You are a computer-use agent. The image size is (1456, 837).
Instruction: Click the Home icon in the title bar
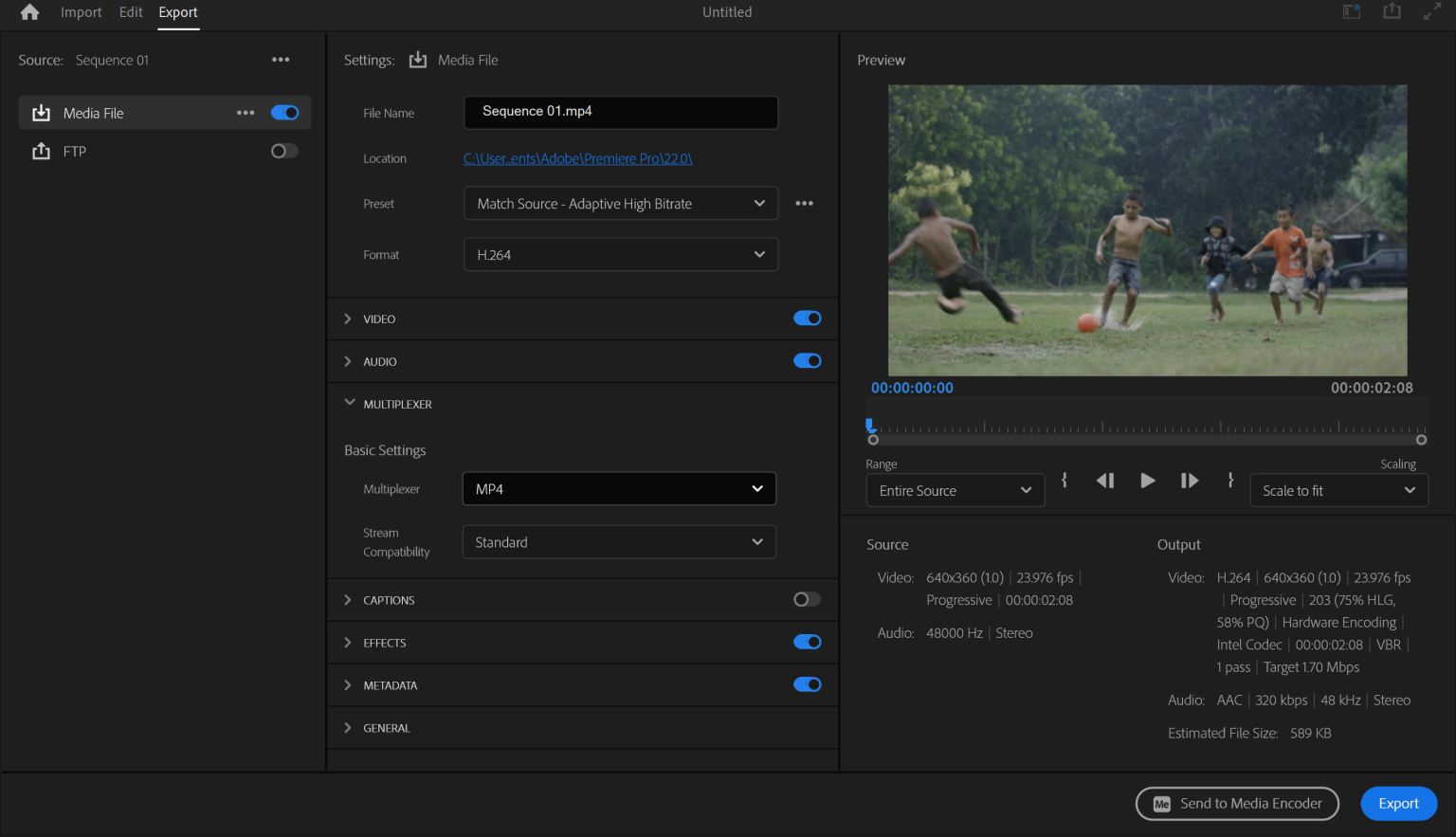(27, 12)
